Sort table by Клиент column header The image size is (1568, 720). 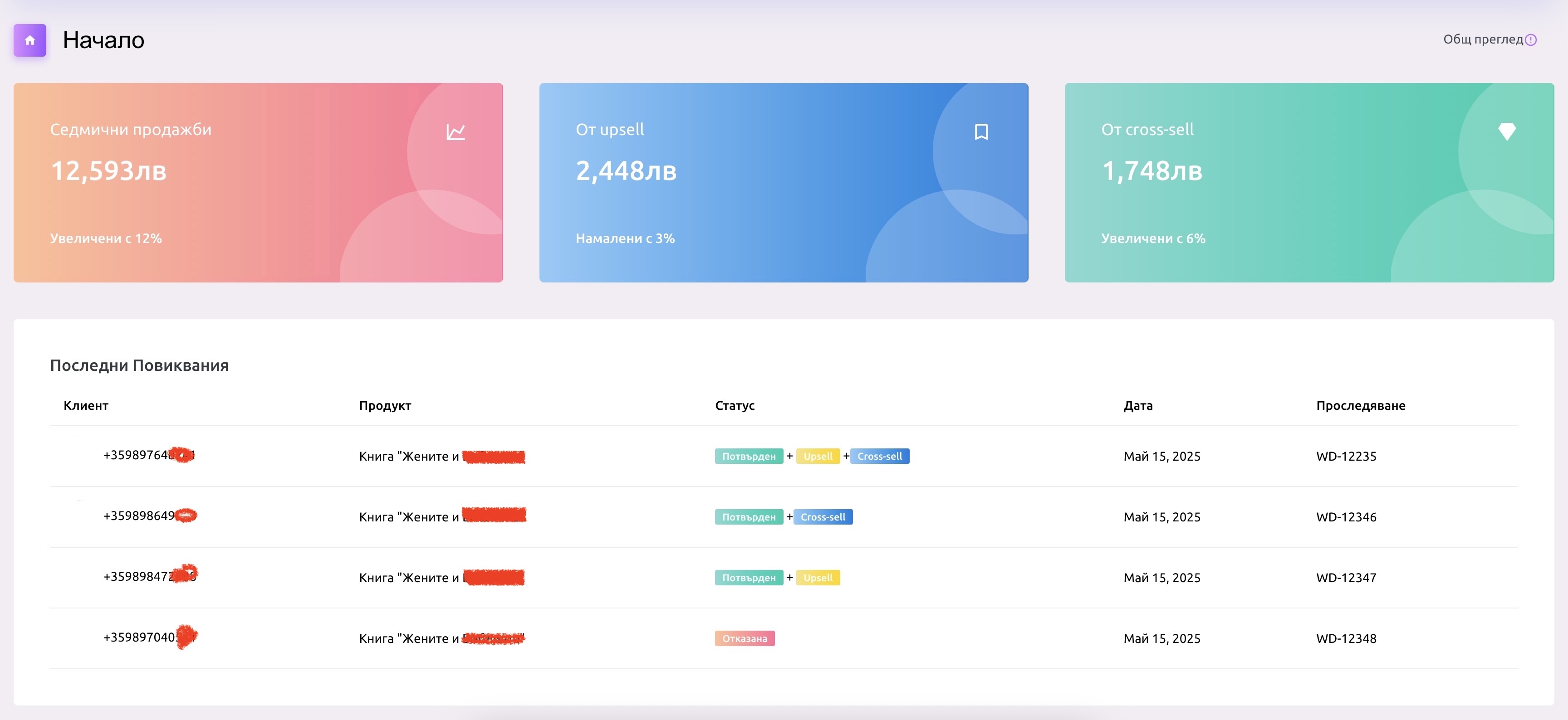[86, 406]
